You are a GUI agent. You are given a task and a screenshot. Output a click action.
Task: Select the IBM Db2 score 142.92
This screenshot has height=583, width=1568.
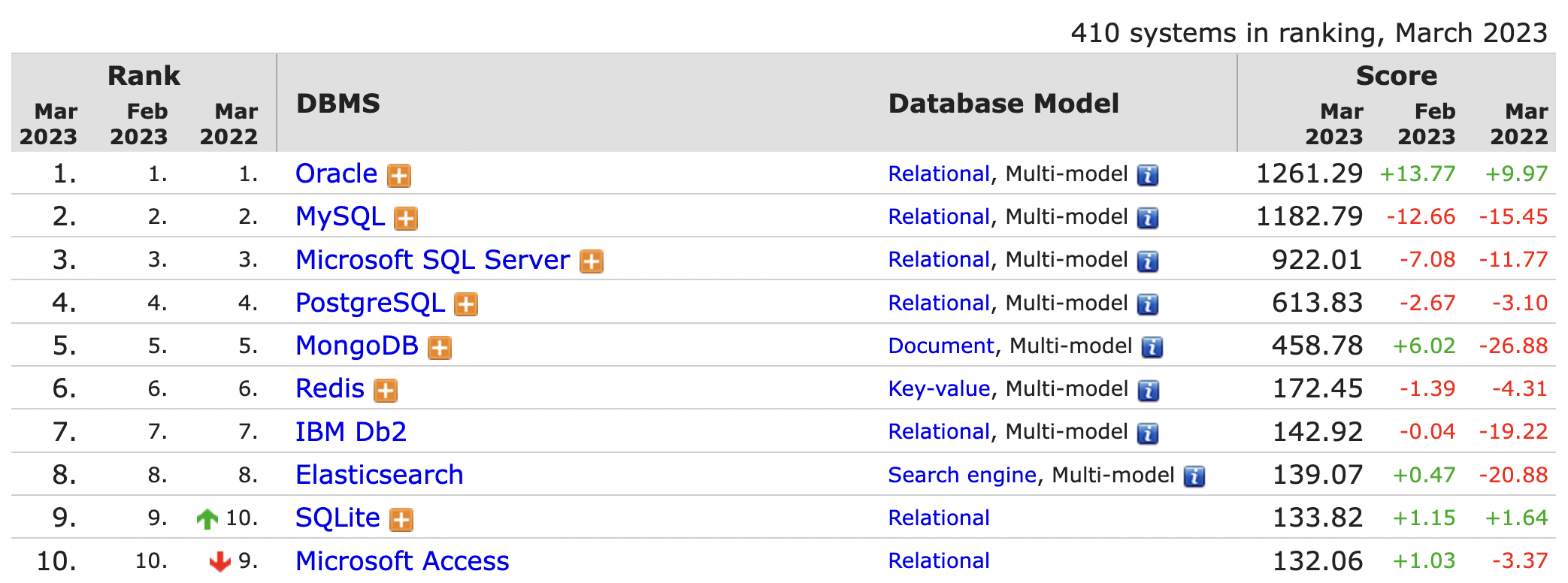click(1317, 431)
